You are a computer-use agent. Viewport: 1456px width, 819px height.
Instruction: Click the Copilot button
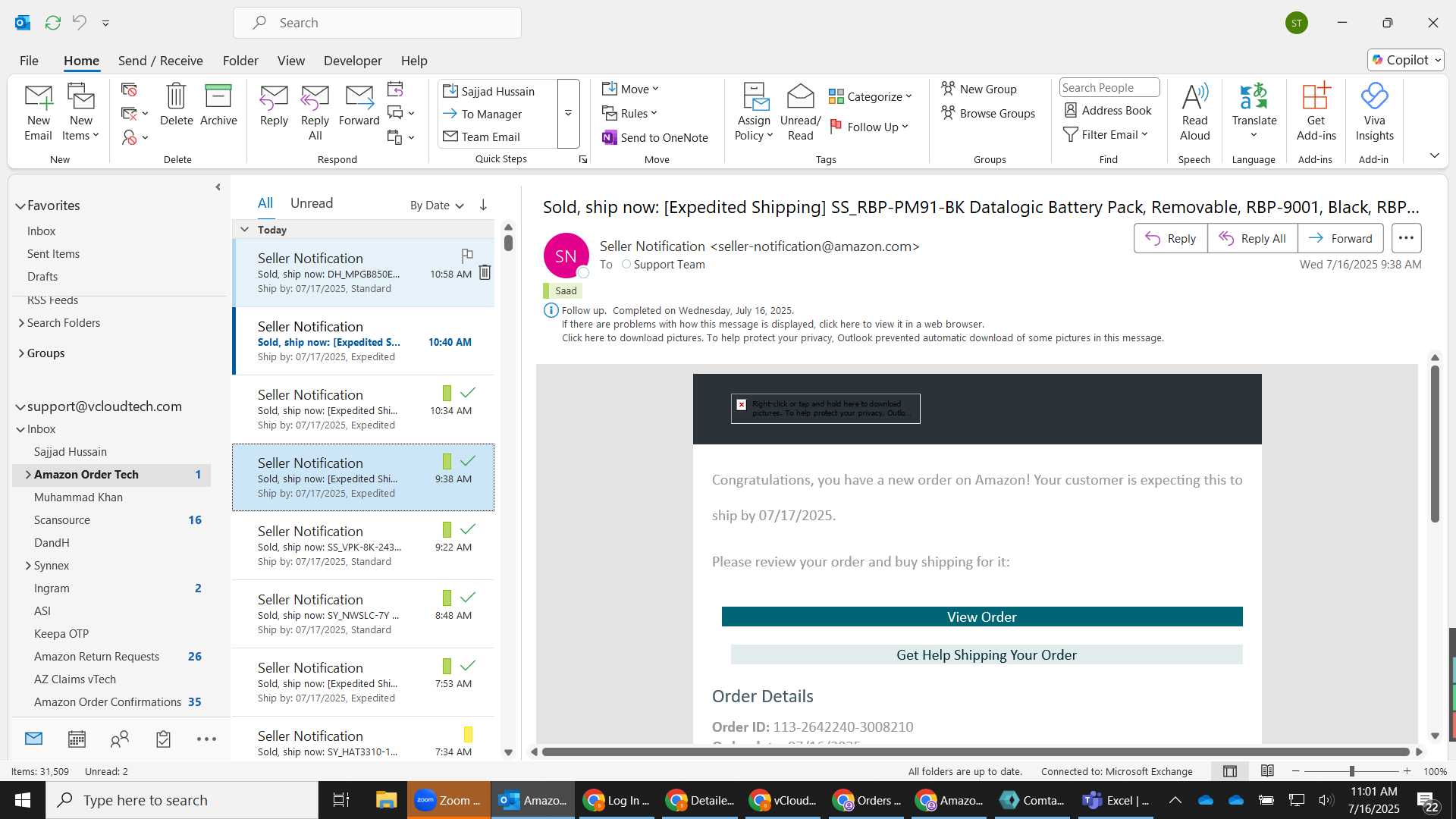point(1405,60)
